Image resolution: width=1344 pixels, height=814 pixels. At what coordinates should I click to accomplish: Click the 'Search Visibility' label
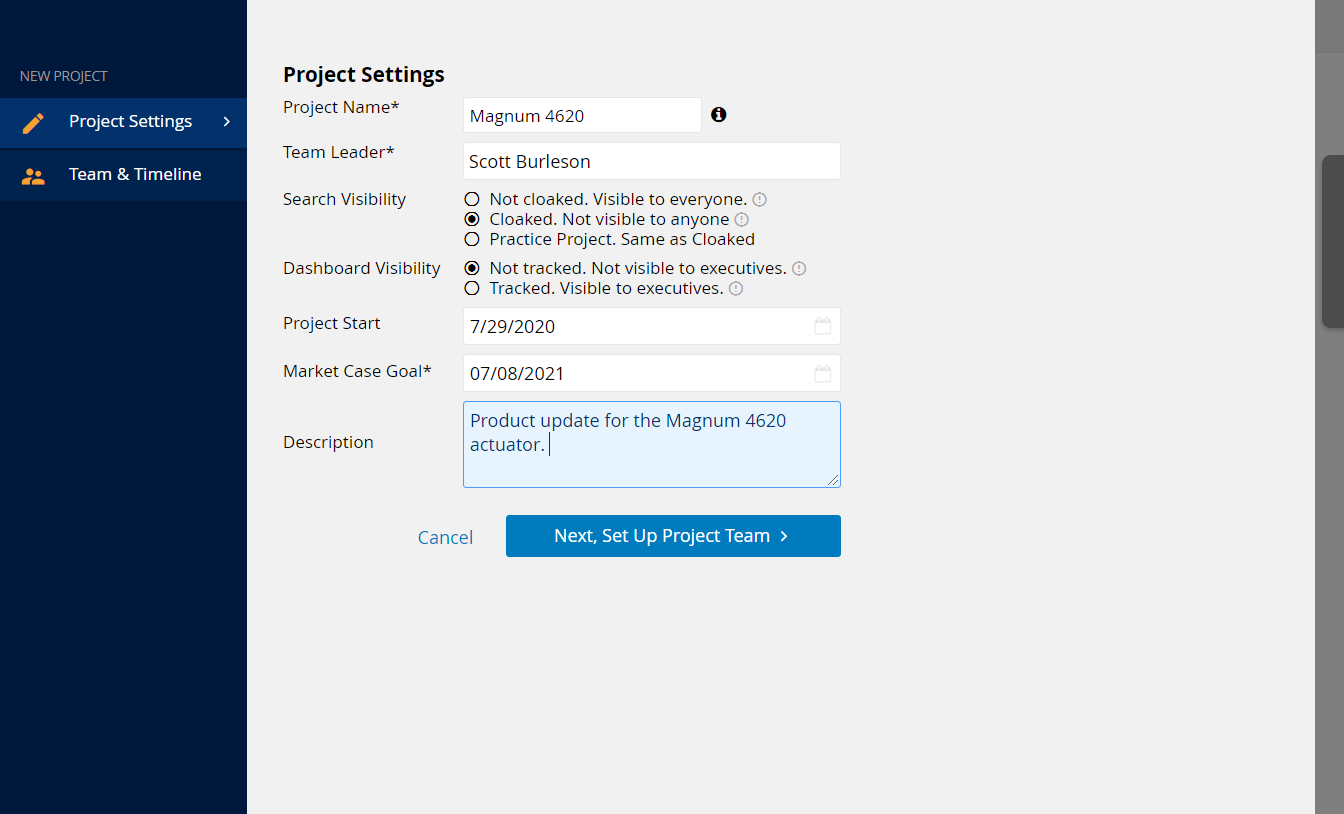point(344,199)
